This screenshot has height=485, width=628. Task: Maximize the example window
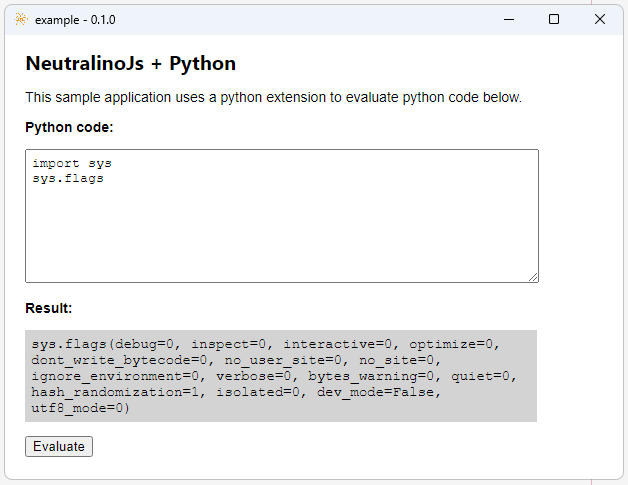pos(554,19)
